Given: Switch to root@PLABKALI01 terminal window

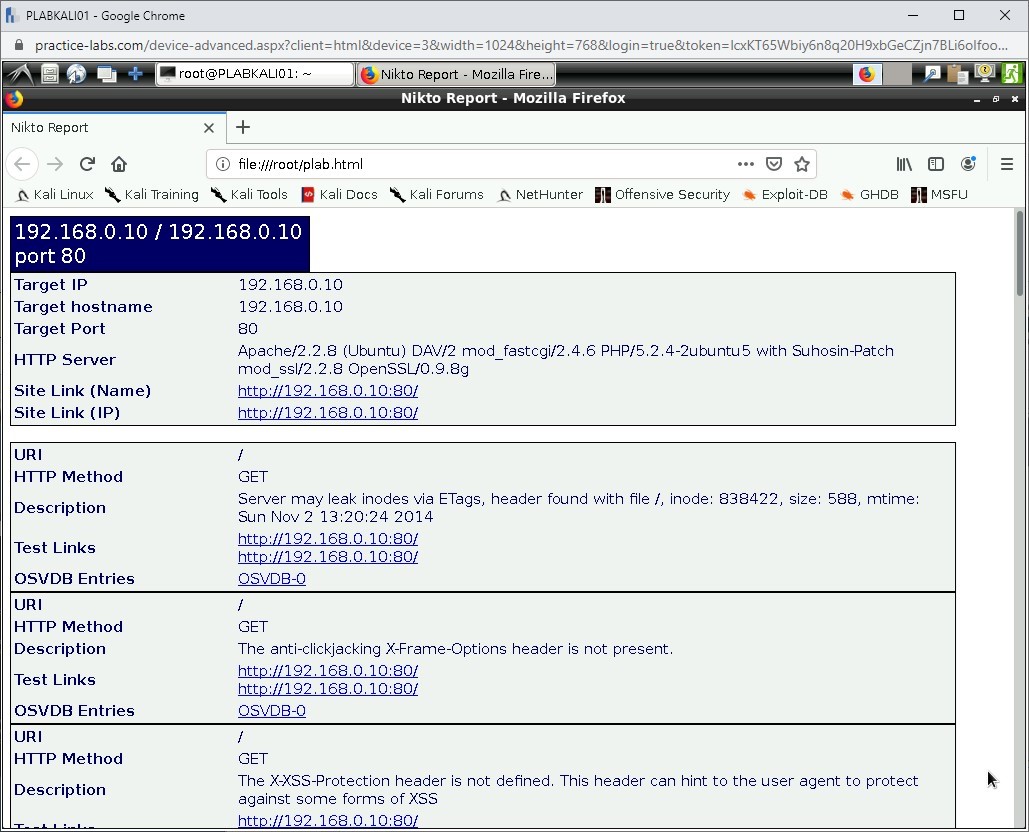Looking at the screenshot, I should pyautogui.click(x=254, y=74).
